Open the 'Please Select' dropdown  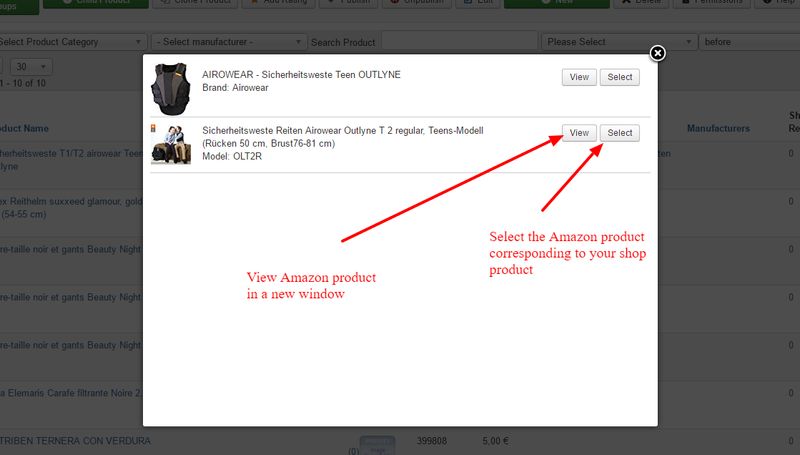tap(619, 42)
